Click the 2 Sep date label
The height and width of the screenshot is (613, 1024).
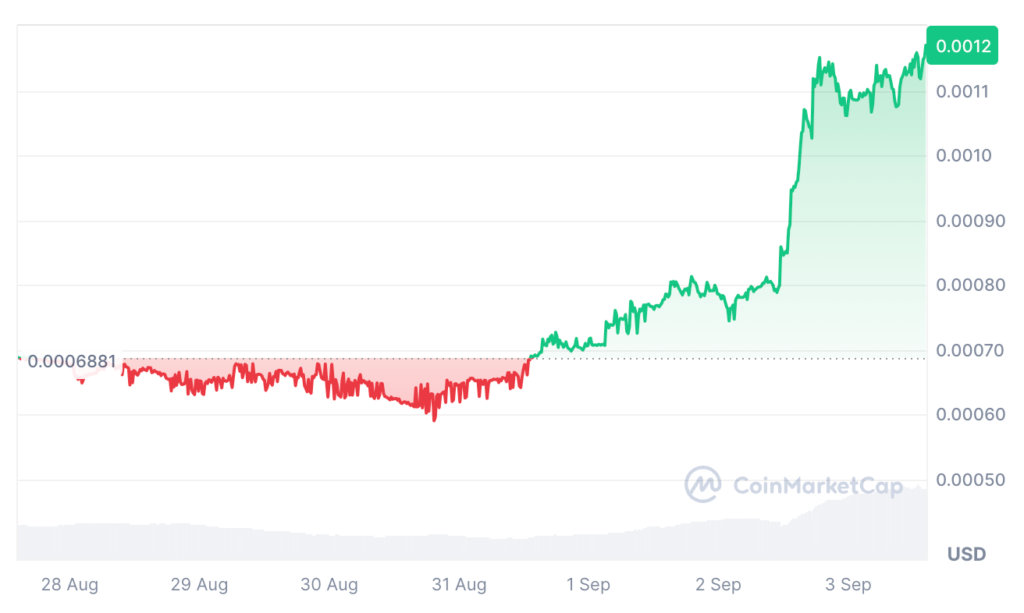pos(718,585)
